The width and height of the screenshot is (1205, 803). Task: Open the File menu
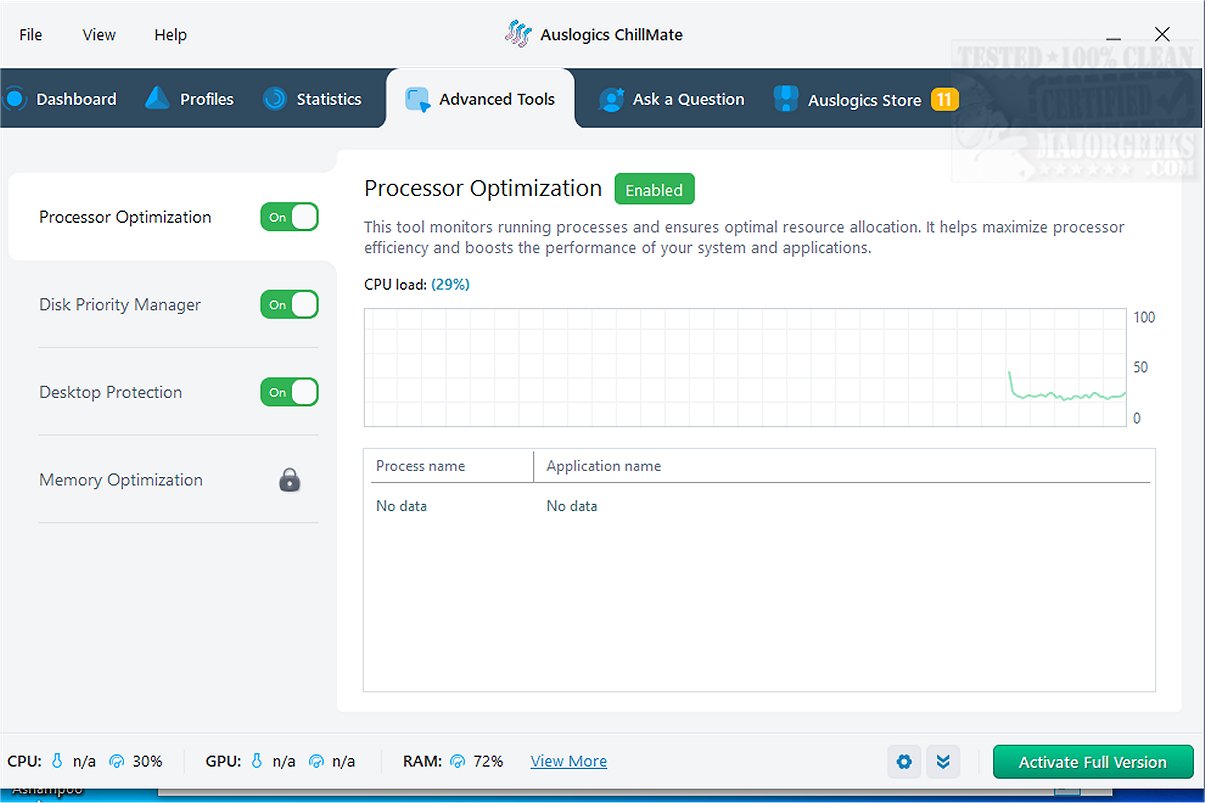coord(31,35)
